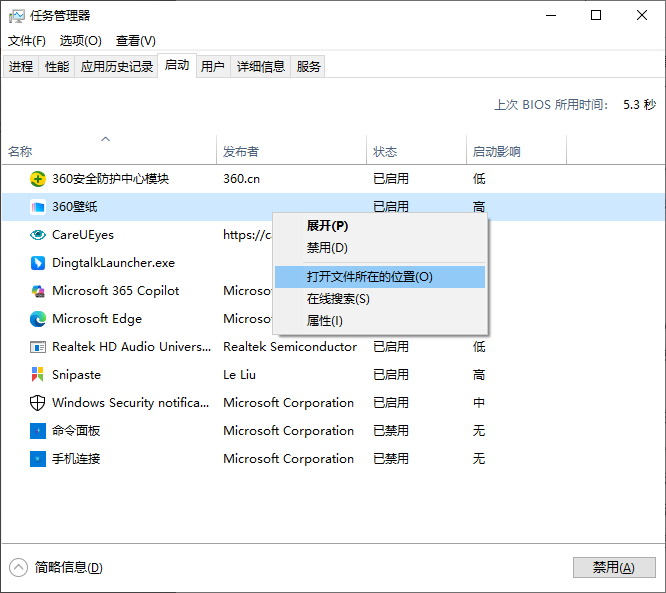Switch to the 进程 tab
This screenshot has height=593, width=666.
tap(21, 67)
